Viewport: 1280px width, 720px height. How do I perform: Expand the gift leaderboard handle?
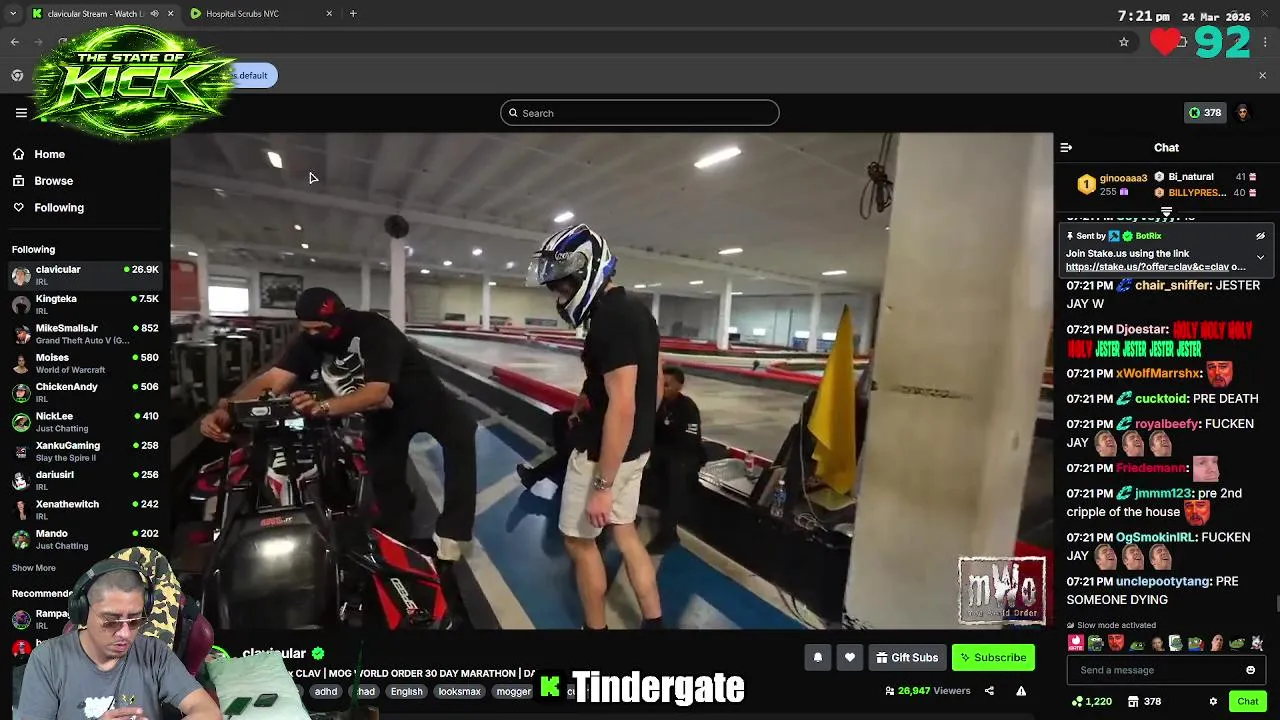[1166, 212]
